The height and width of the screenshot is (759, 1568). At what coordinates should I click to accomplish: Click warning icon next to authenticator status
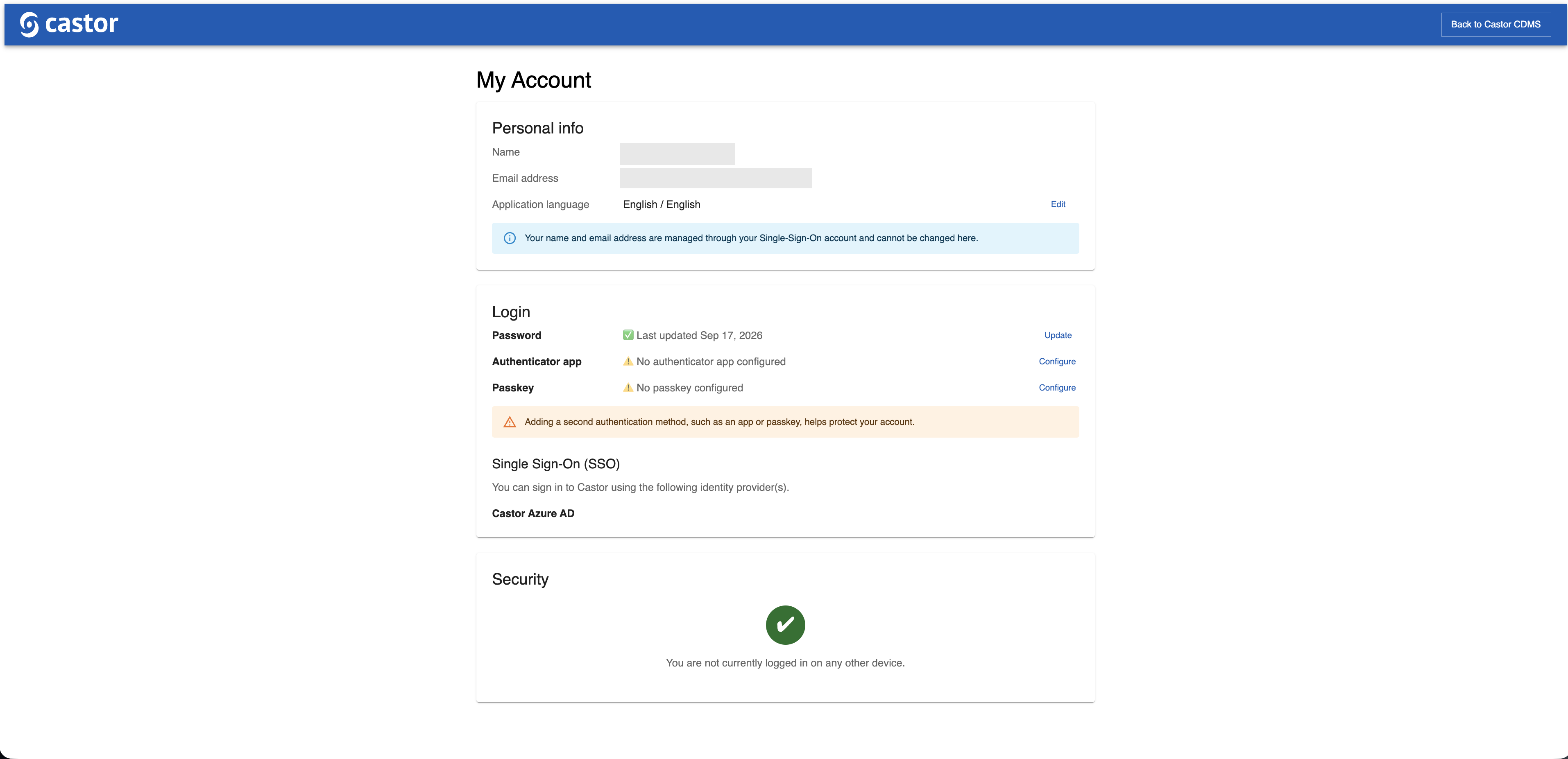point(628,361)
